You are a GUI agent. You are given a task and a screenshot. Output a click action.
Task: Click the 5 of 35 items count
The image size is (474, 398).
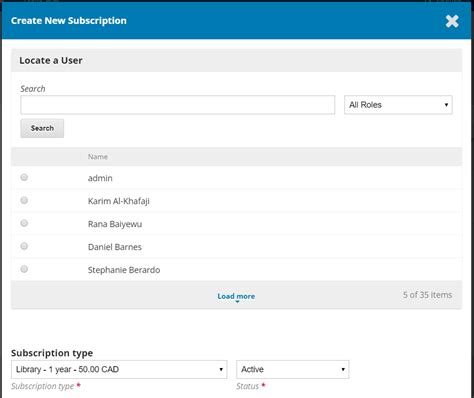click(427, 295)
